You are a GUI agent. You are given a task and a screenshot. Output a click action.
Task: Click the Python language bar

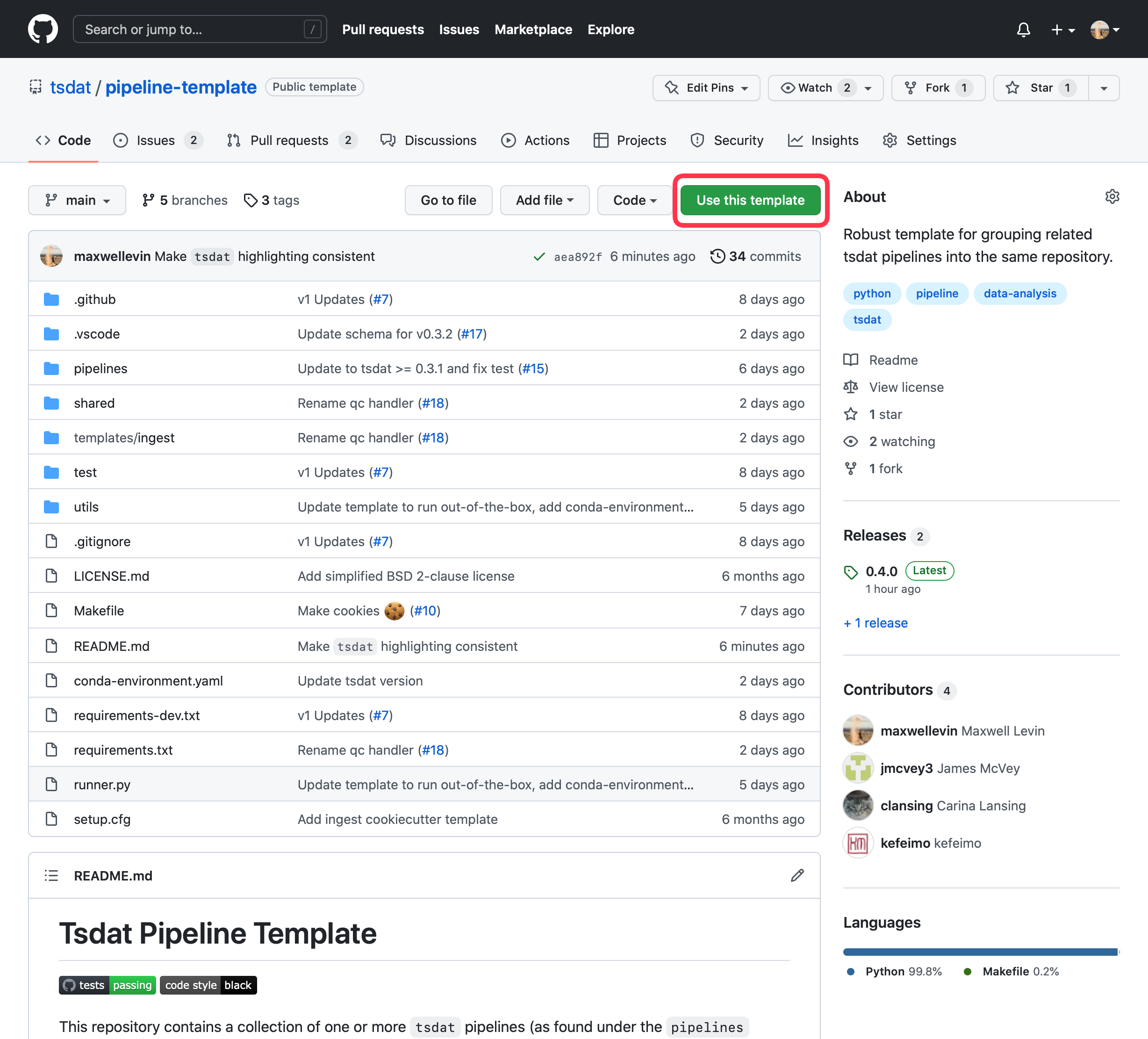point(979,952)
